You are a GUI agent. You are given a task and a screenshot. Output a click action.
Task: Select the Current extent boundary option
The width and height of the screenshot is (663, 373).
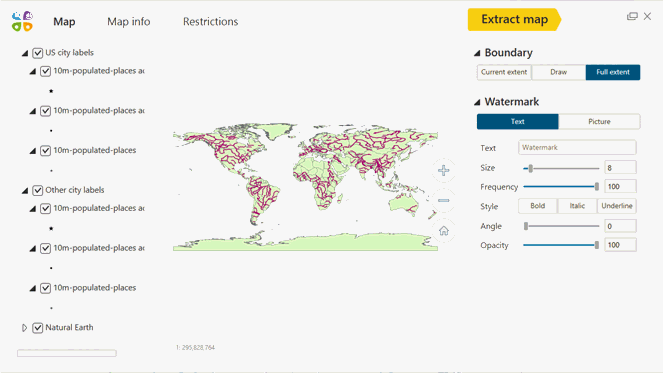tap(504, 72)
